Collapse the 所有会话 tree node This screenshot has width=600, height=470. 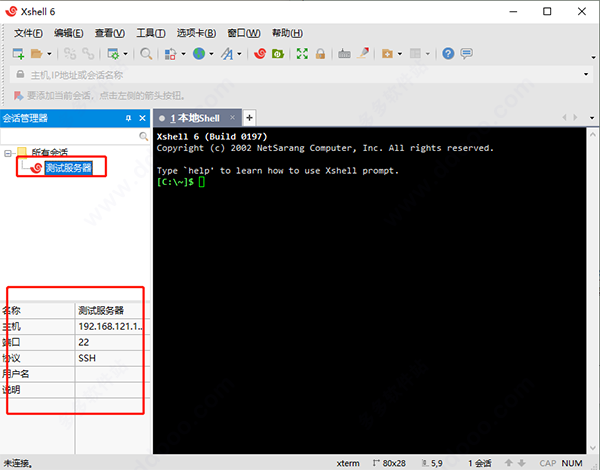[x=9, y=153]
